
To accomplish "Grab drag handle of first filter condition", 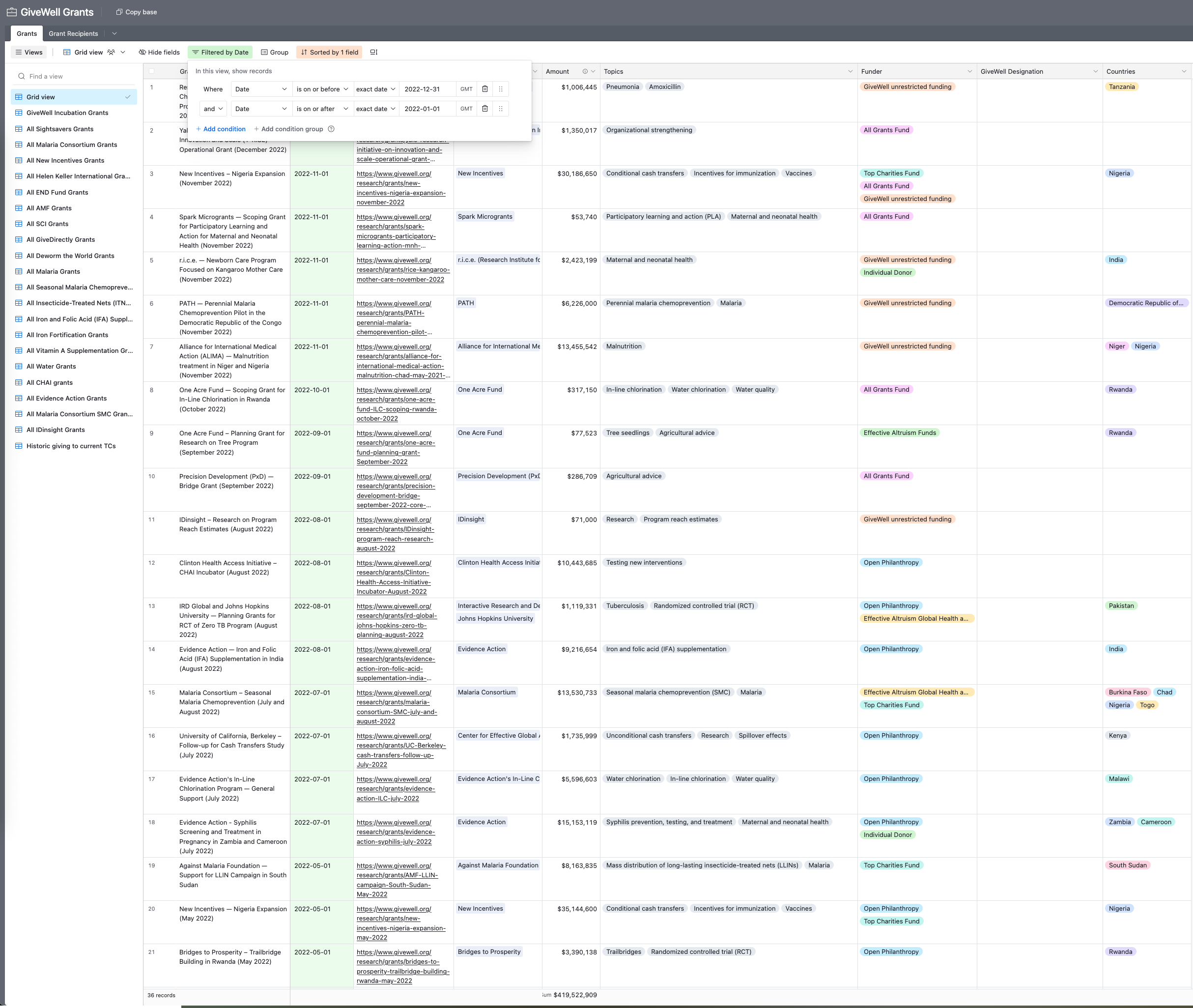I will [x=501, y=89].
